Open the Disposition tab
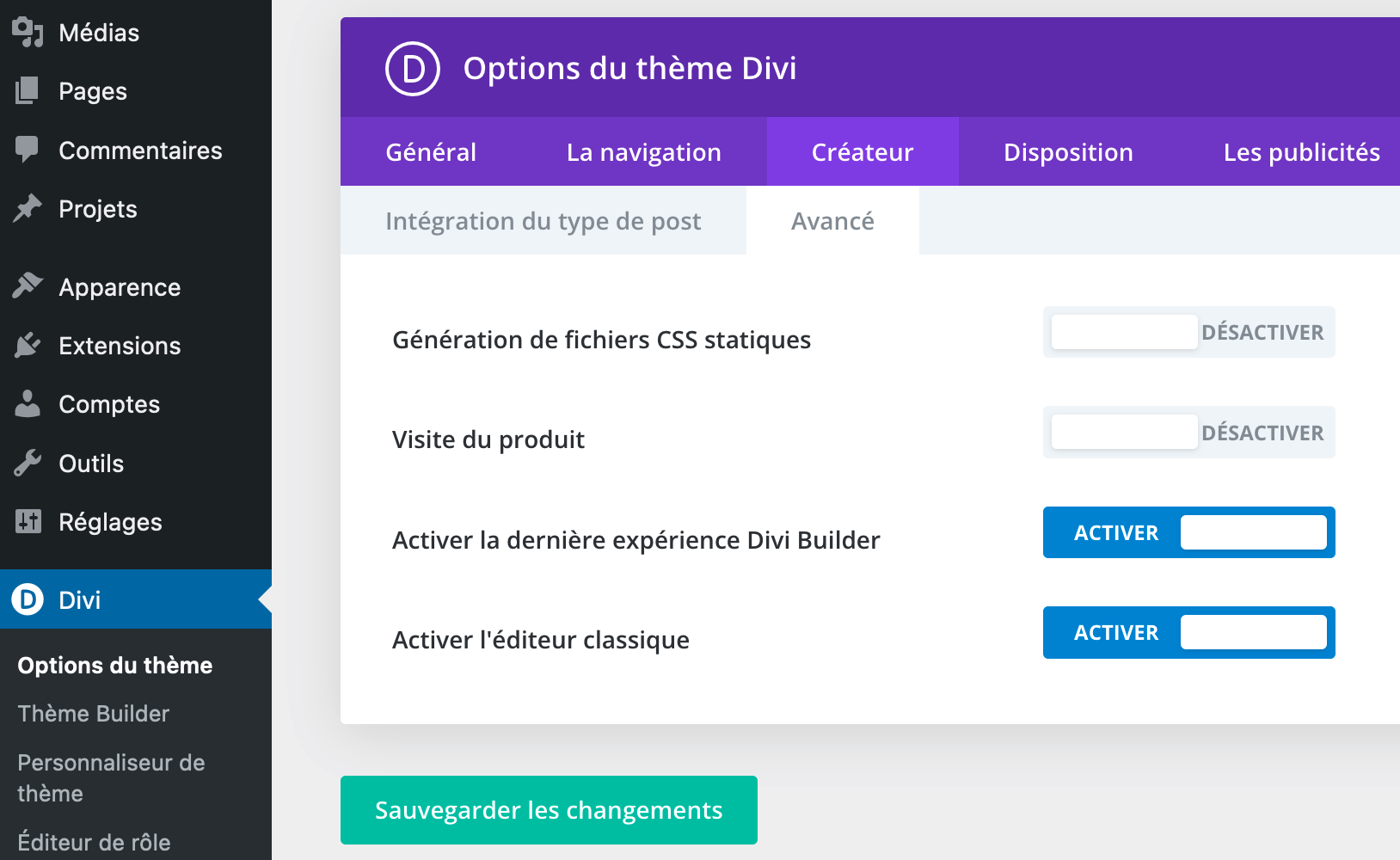The width and height of the screenshot is (1400, 860). [x=1068, y=152]
